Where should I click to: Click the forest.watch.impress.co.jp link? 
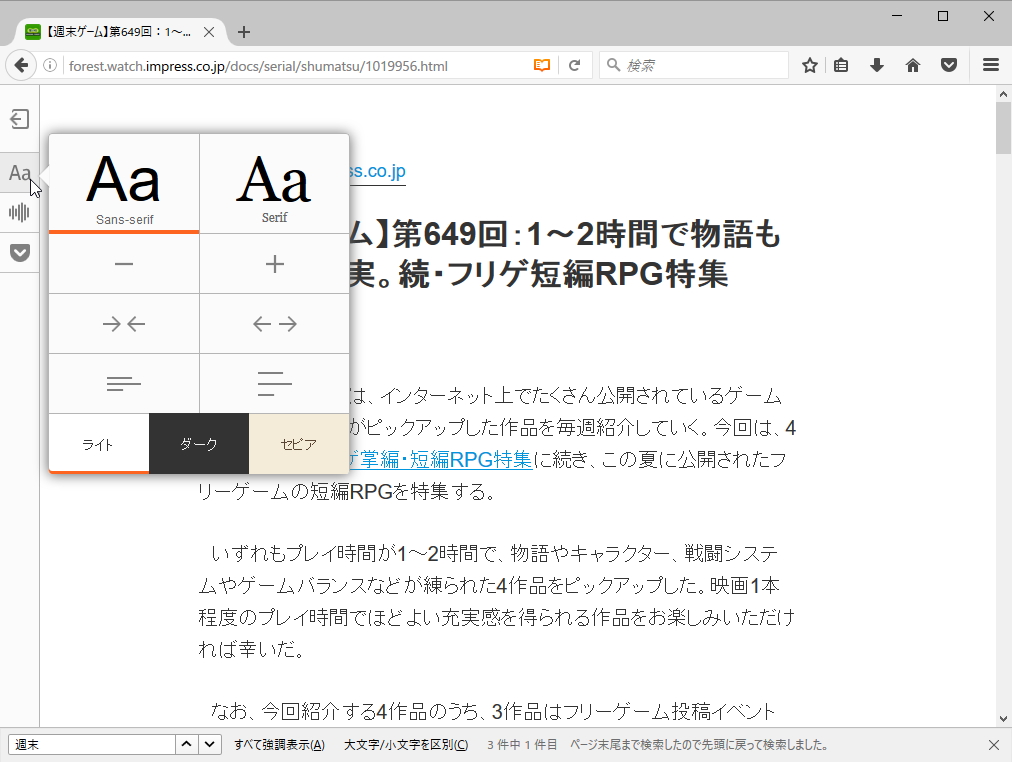(x=378, y=170)
